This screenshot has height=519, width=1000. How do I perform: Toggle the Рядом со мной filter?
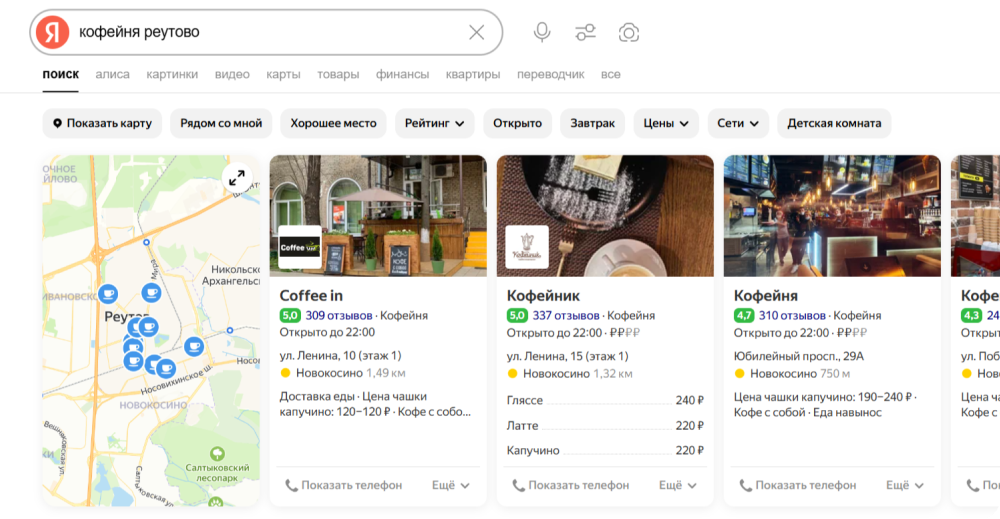tap(221, 123)
